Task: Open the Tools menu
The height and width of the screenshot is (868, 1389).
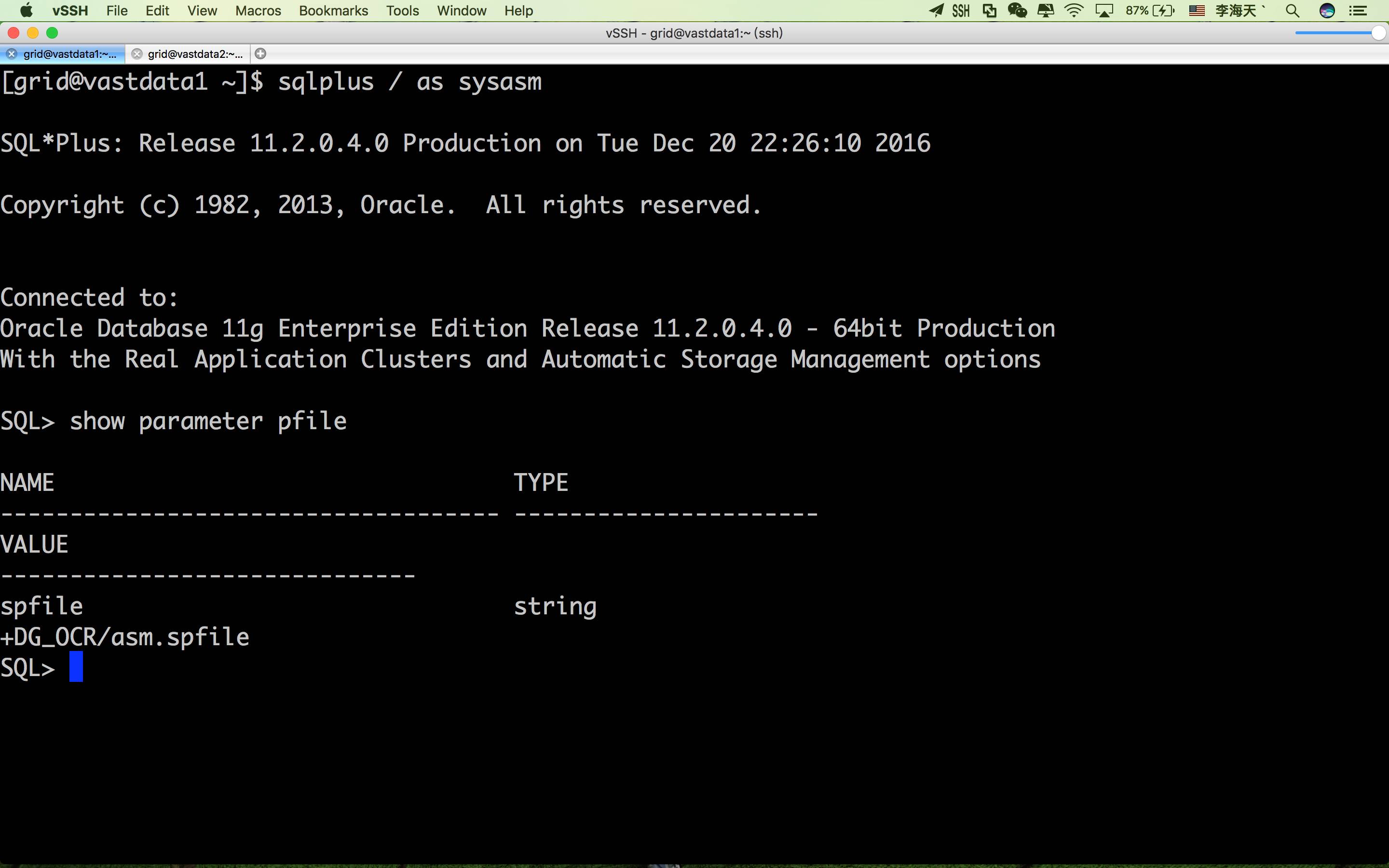Action: [x=402, y=10]
